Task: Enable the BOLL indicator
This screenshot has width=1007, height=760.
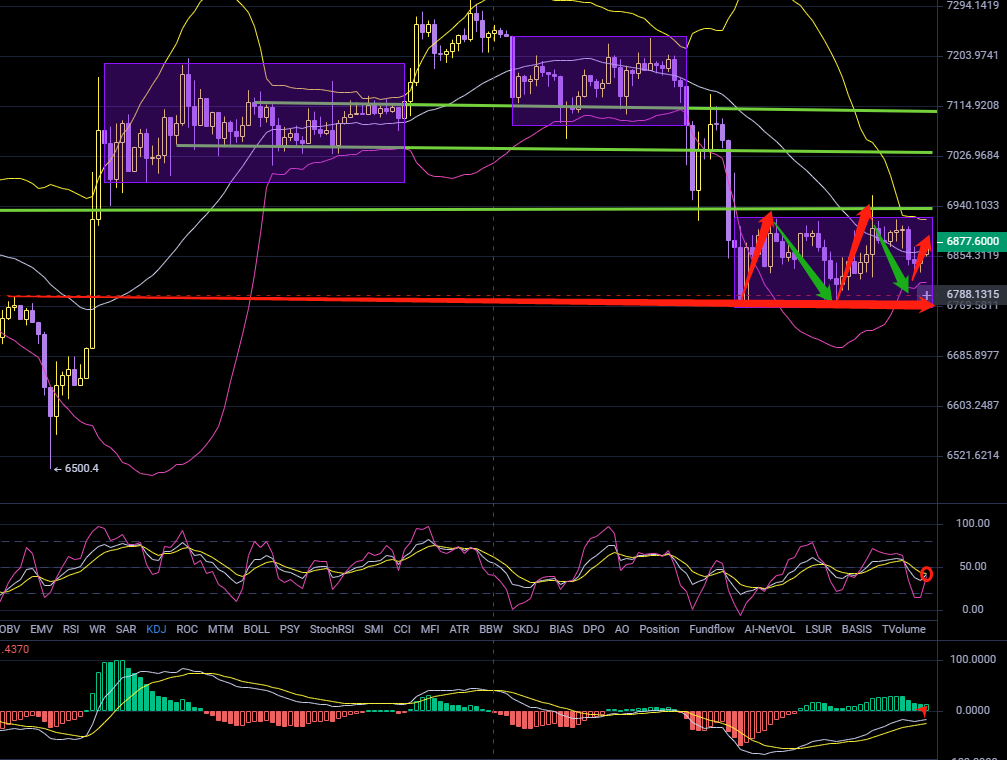Action: [x=257, y=629]
